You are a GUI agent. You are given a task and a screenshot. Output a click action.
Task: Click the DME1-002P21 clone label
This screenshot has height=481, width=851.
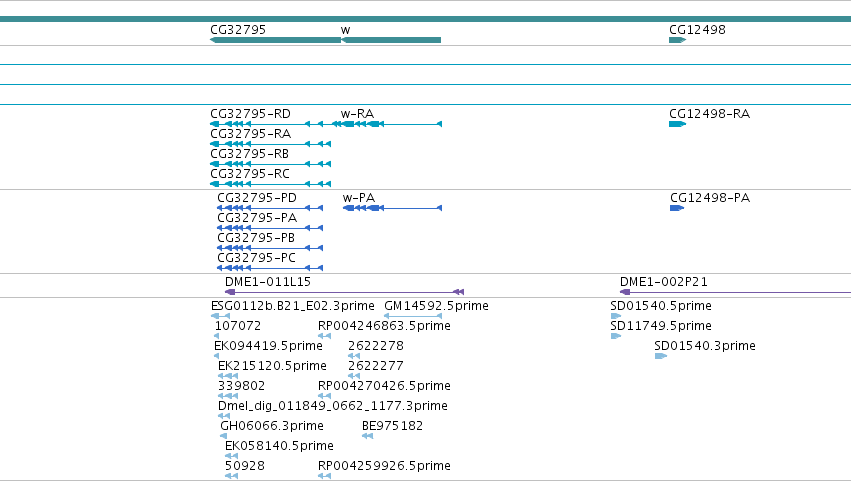[663, 282]
